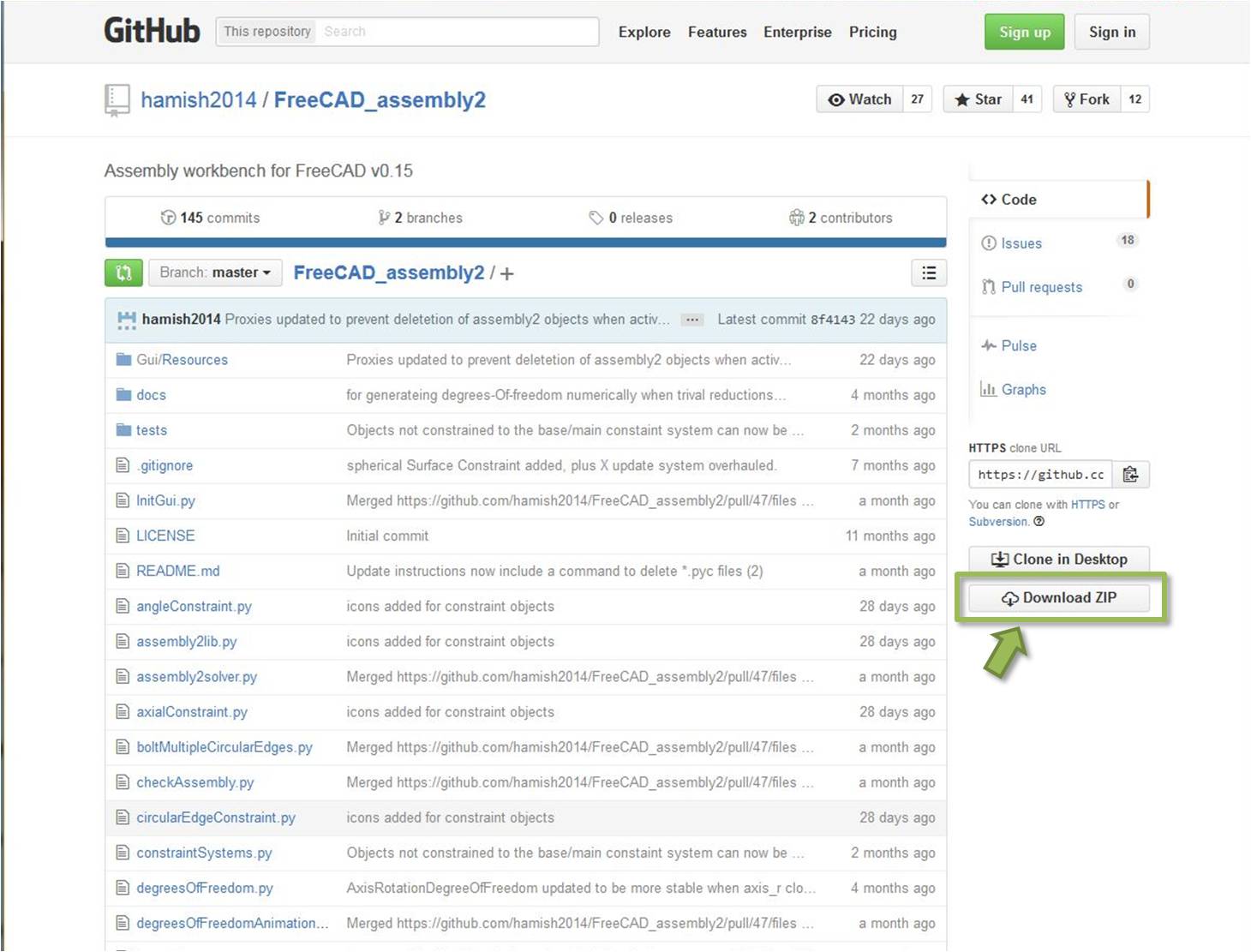
Task: Copy the clone URL to clipboard
Action: tap(1131, 474)
